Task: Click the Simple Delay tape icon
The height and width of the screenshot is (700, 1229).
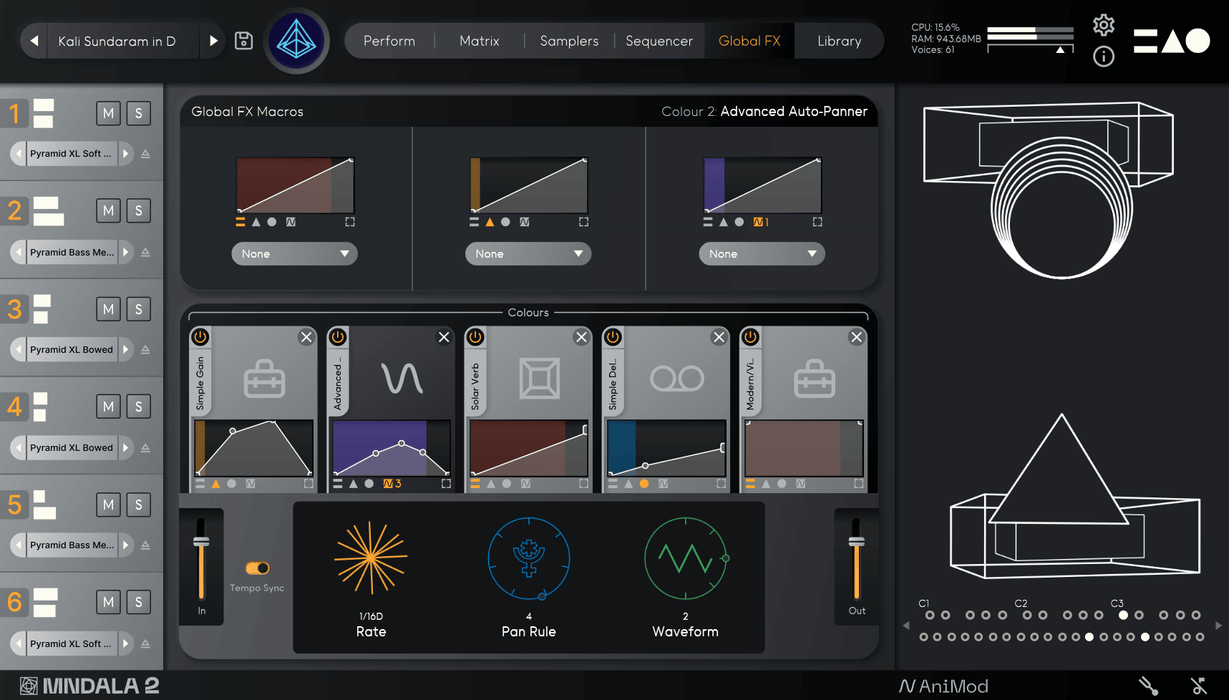Action: pyautogui.click(x=677, y=379)
